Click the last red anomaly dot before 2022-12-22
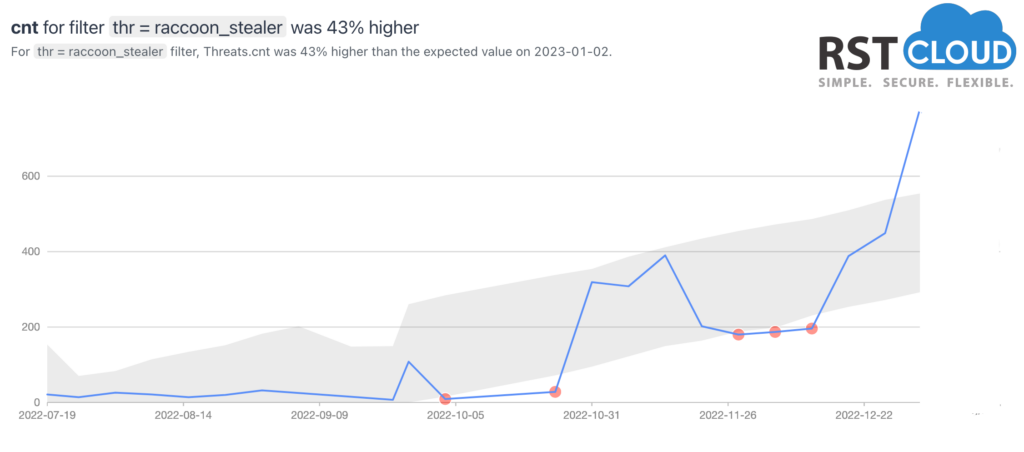This screenshot has height=452, width=1024. tap(812, 329)
